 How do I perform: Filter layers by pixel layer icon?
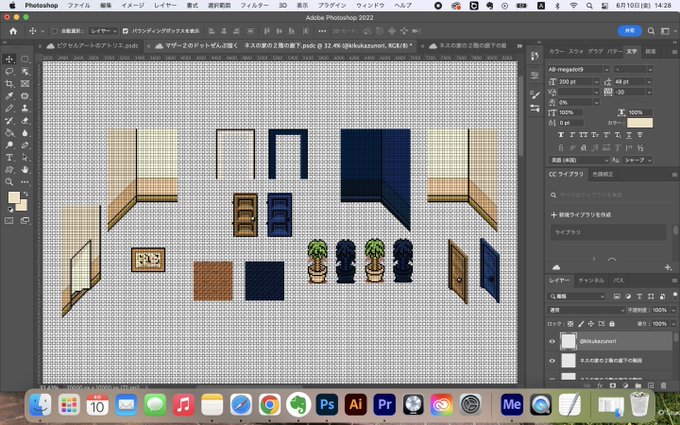click(x=617, y=296)
